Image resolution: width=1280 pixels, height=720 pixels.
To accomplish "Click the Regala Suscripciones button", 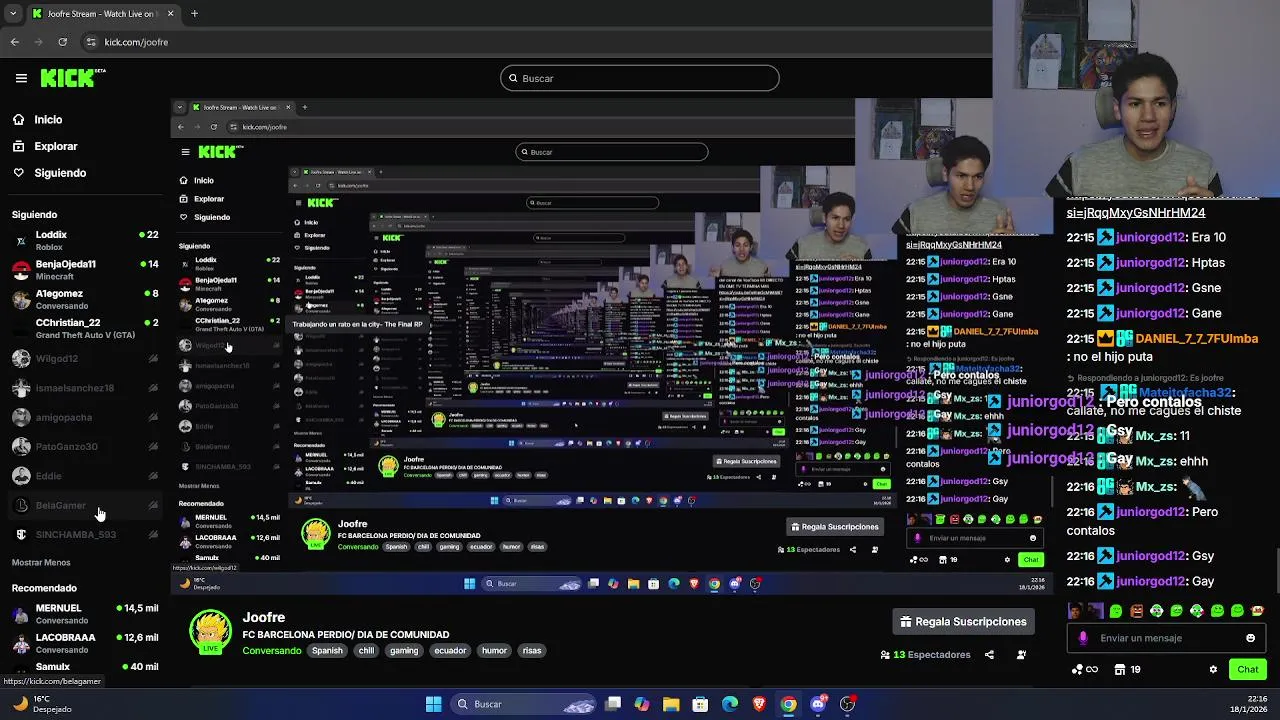I will tap(963, 622).
